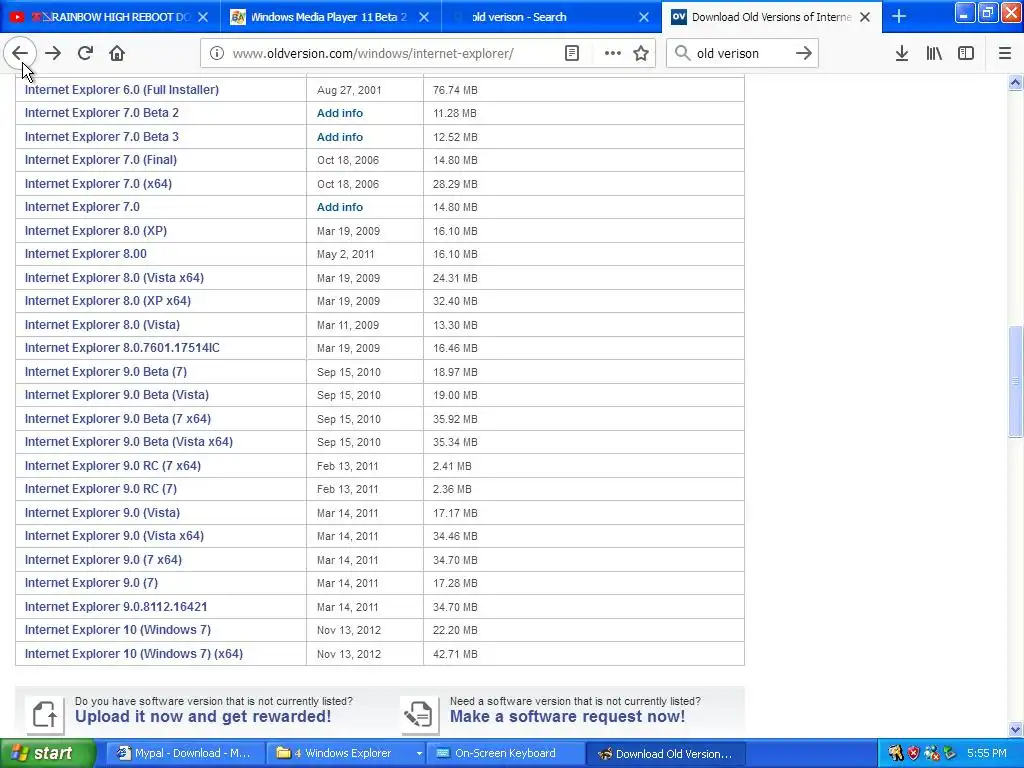1024x768 pixels.
Task: Open a new browser tab
Action: [x=899, y=16]
